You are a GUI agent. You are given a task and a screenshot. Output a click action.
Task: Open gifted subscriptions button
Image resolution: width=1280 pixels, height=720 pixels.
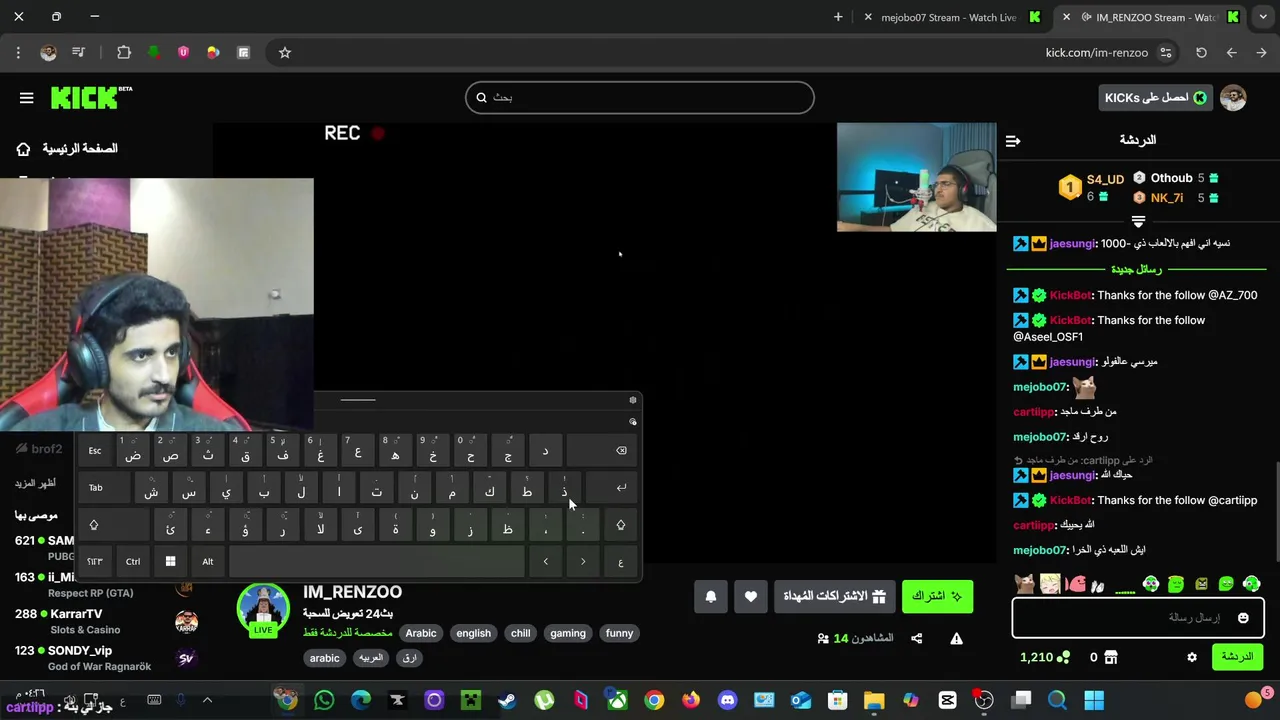click(834, 596)
